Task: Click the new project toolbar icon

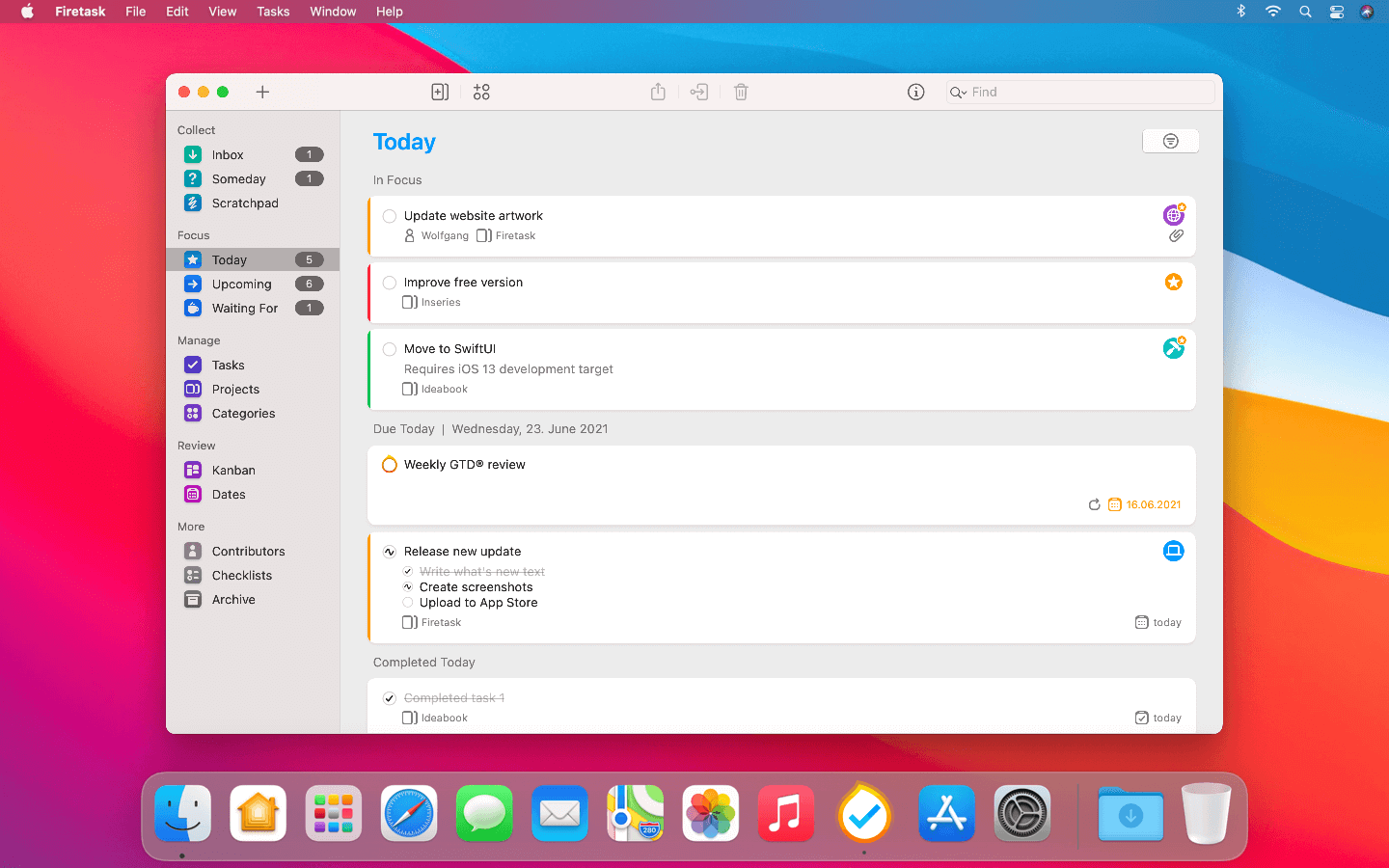Action: pos(440,92)
